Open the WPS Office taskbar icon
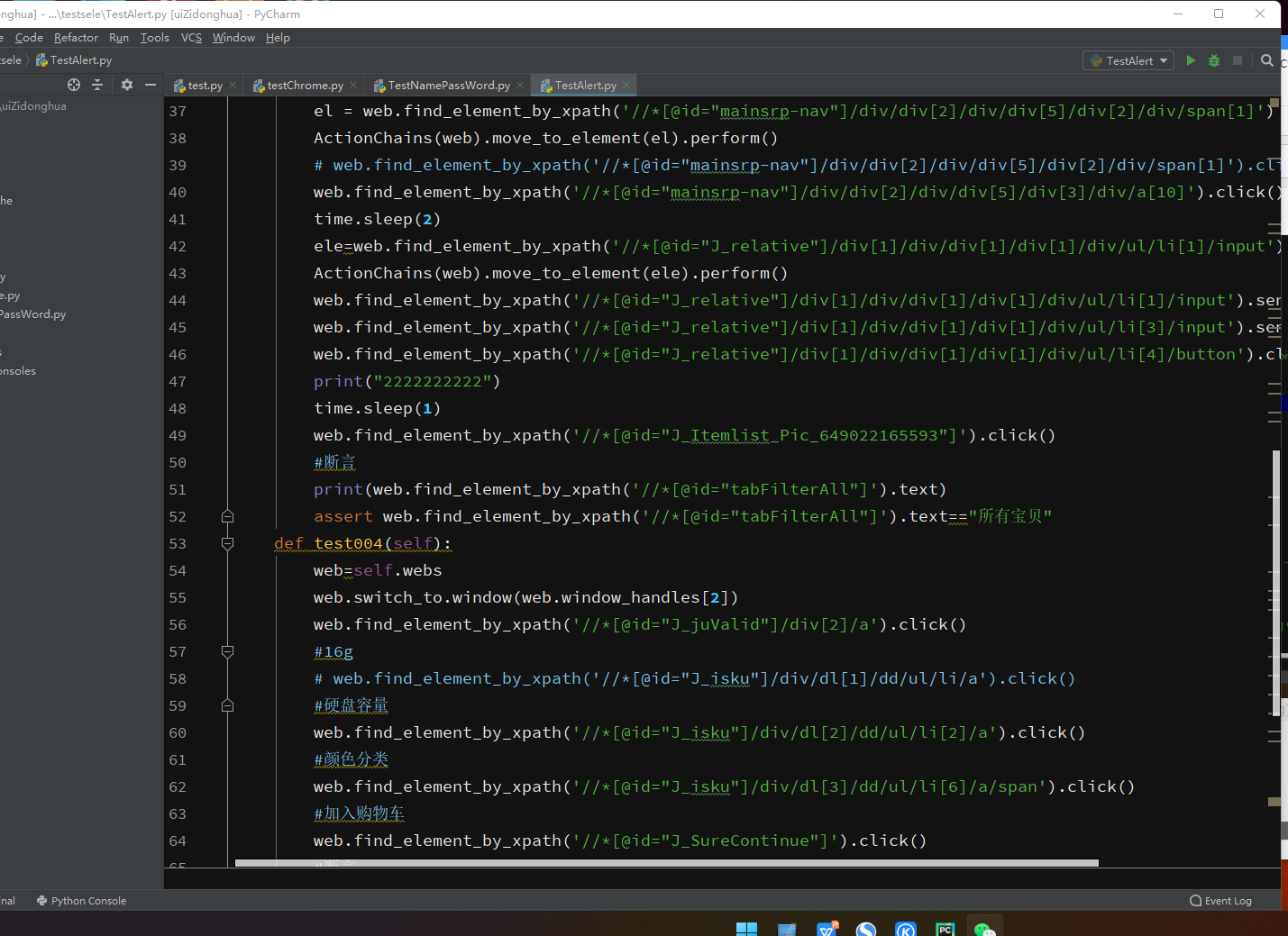The height and width of the screenshot is (936, 1288). [827, 929]
